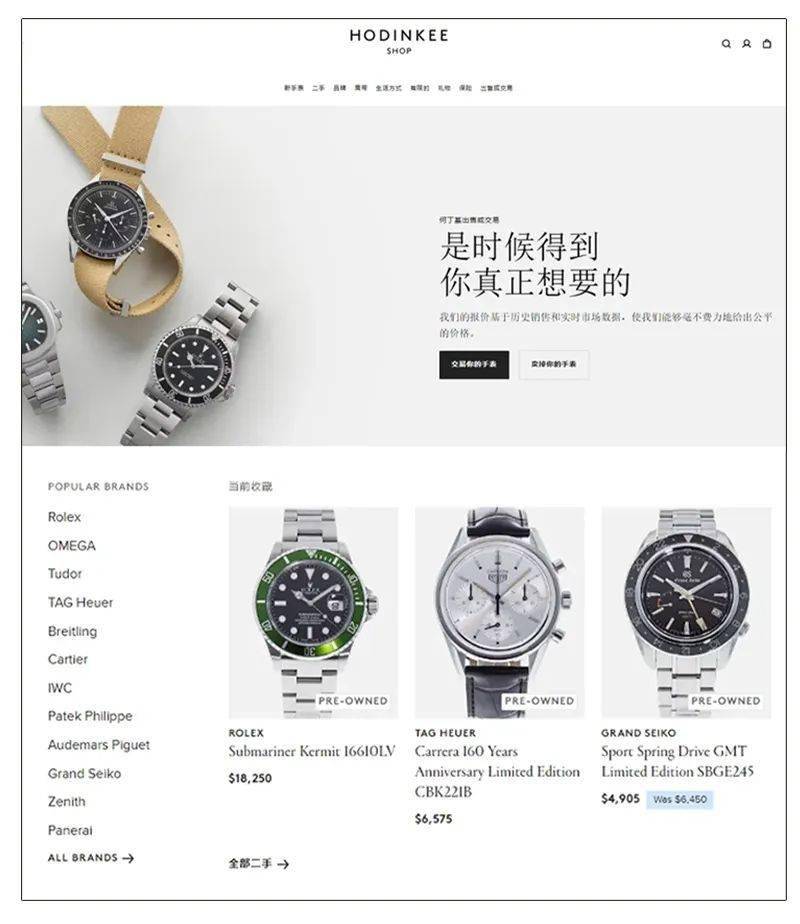Select OMEGA in popular brands

pos(71,546)
